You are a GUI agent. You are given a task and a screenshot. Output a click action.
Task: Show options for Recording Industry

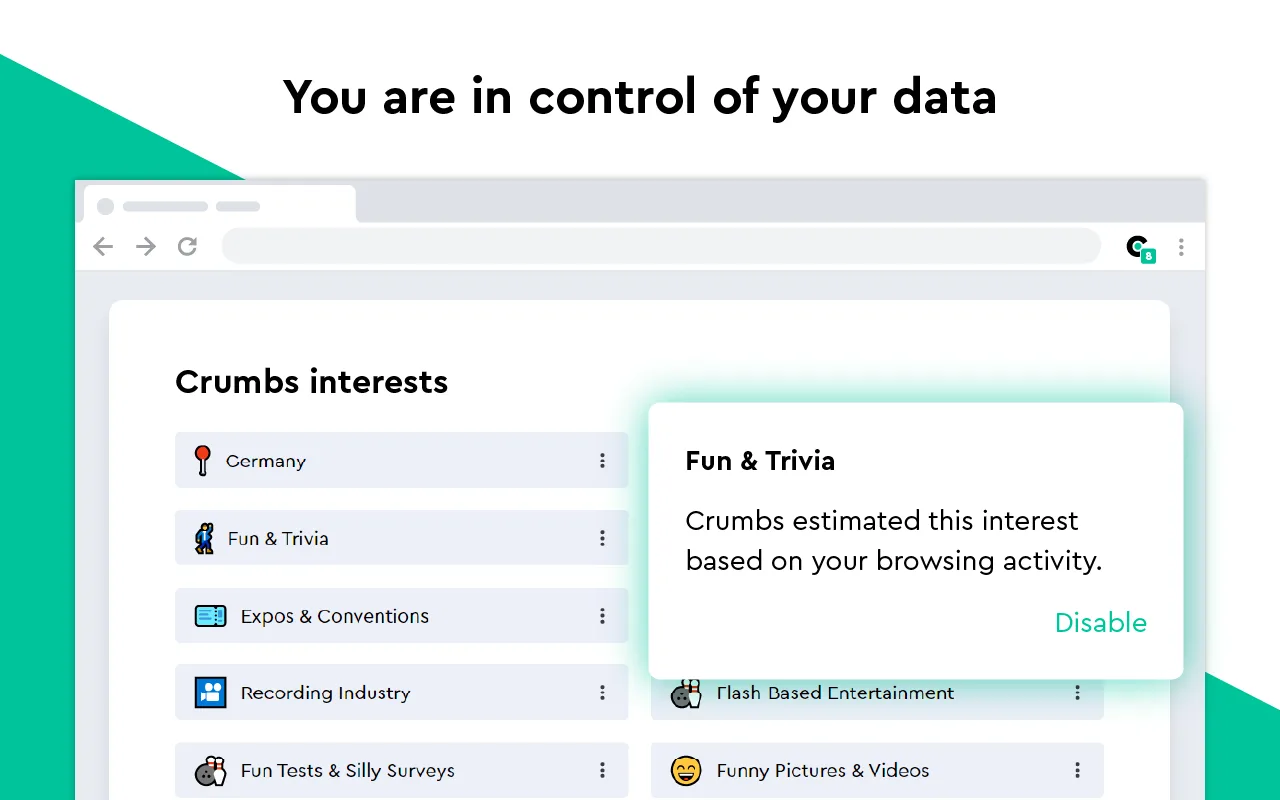pos(602,692)
